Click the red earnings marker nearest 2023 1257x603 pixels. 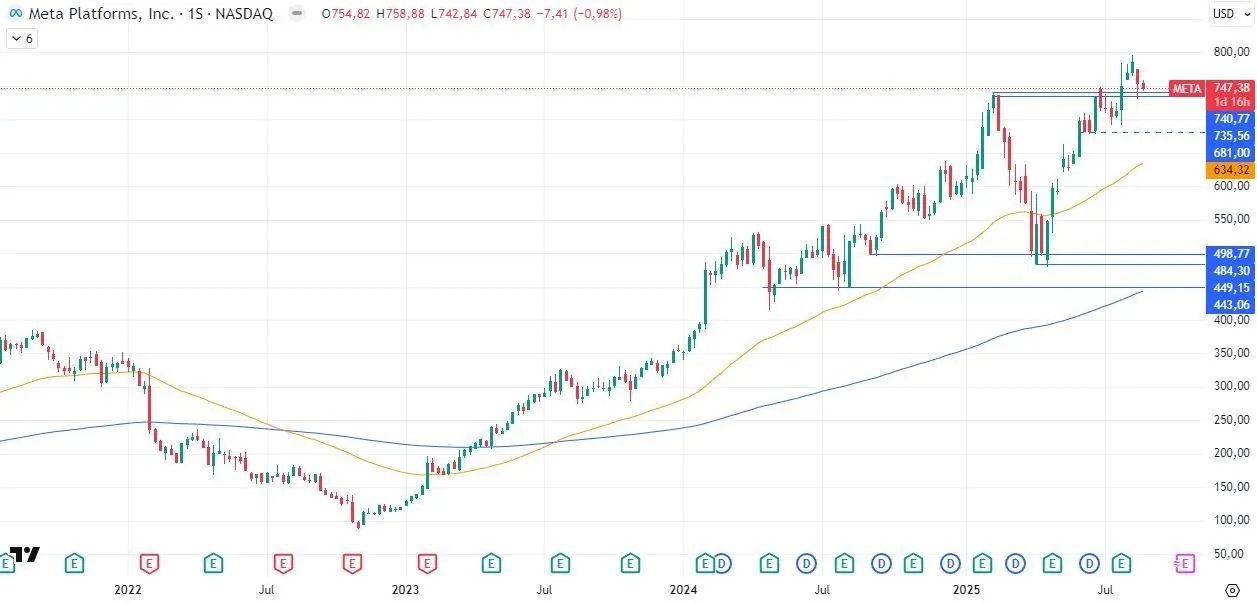429,563
